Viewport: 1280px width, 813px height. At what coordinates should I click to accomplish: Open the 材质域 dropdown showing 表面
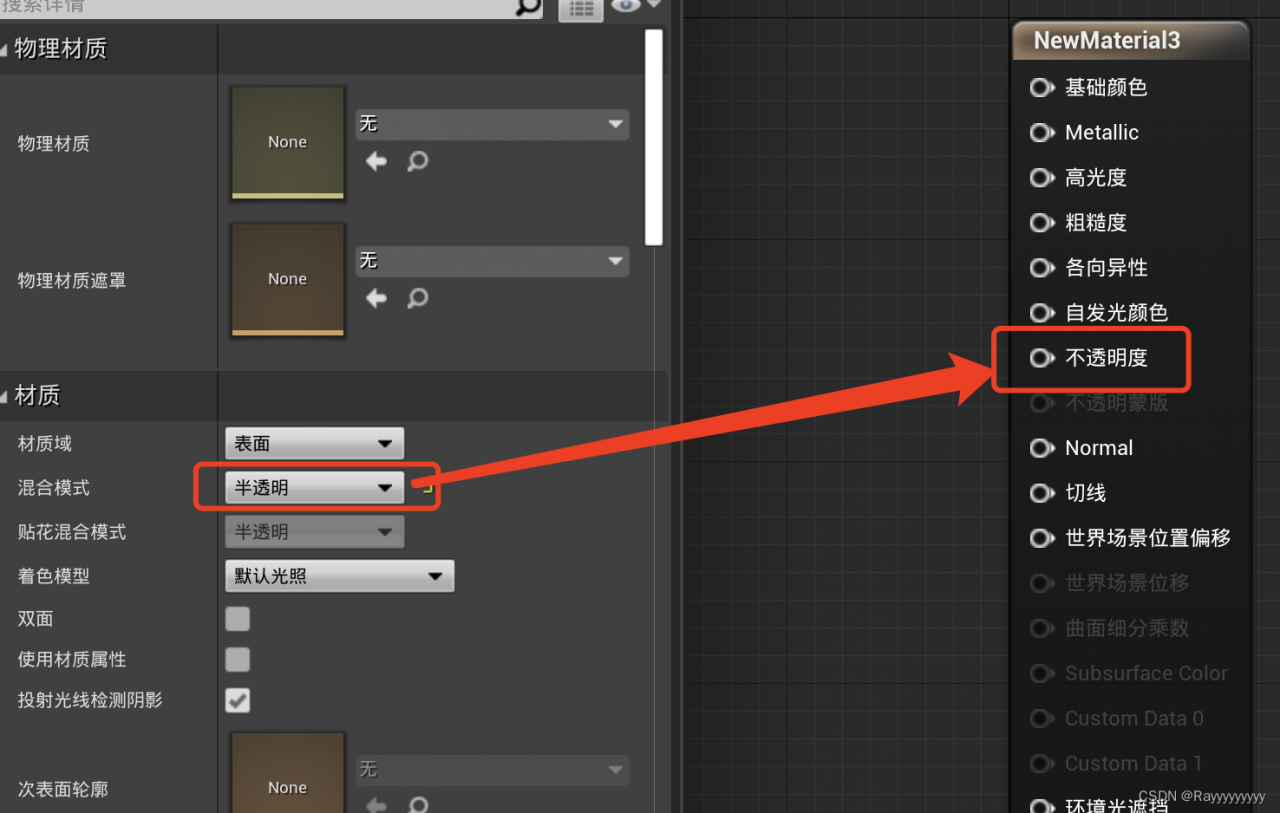pyautogui.click(x=314, y=443)
